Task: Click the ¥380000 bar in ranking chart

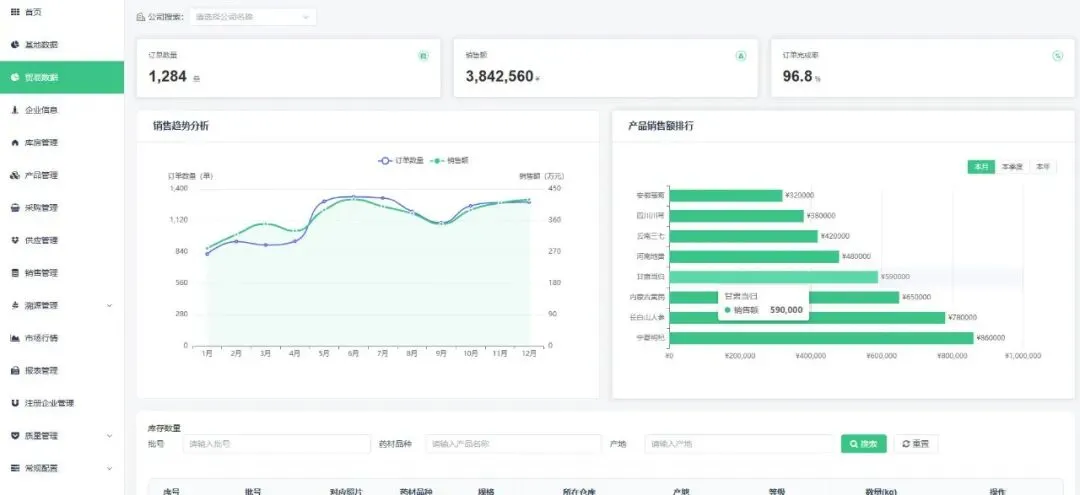Action: tap(736, 215)
